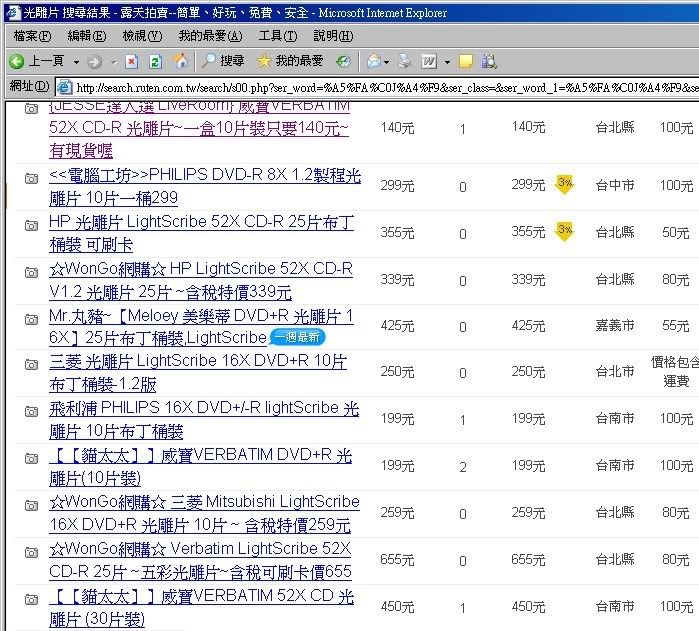The height and width of the screenshot is (631, 699).
Task: Click the Stop loading icon
Action: [x=132, y=62]
